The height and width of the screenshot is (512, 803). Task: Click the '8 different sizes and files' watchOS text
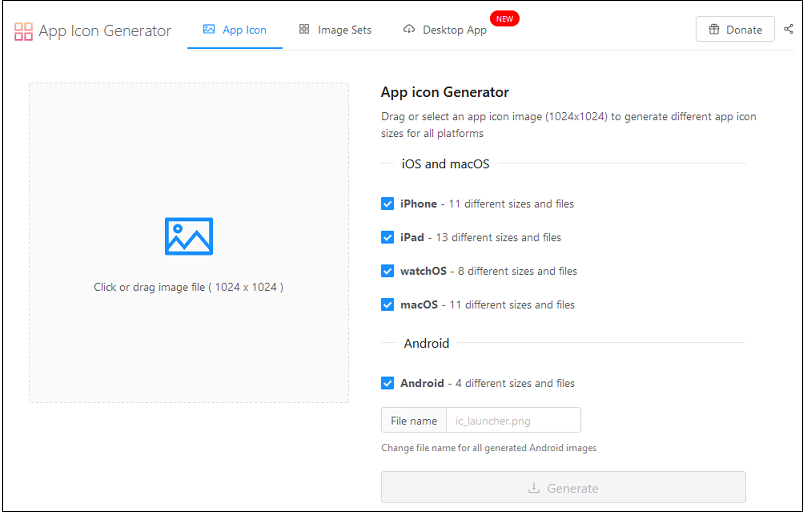tap(517, 271)
